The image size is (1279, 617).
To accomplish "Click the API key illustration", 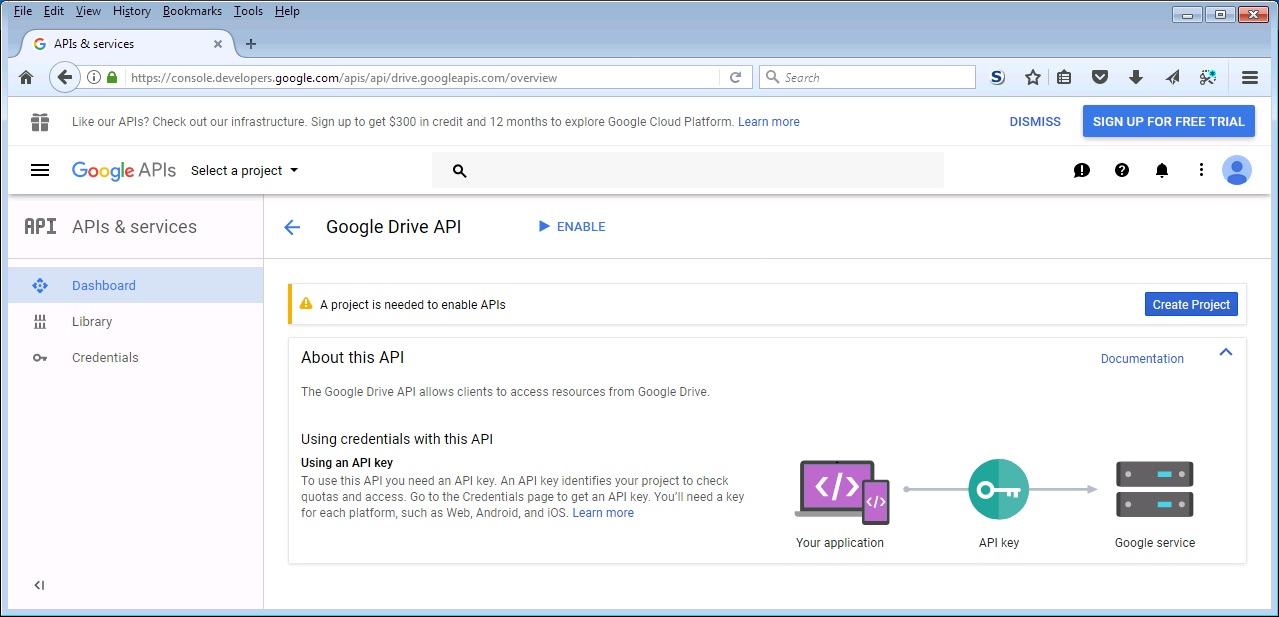I will [999, 489].
